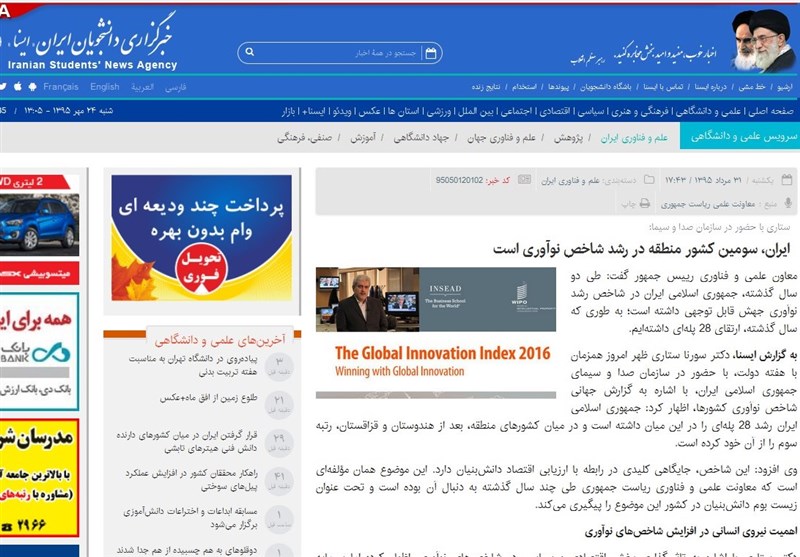
Task: Click the microphone source icon in article info
Action: pos(792,203)
